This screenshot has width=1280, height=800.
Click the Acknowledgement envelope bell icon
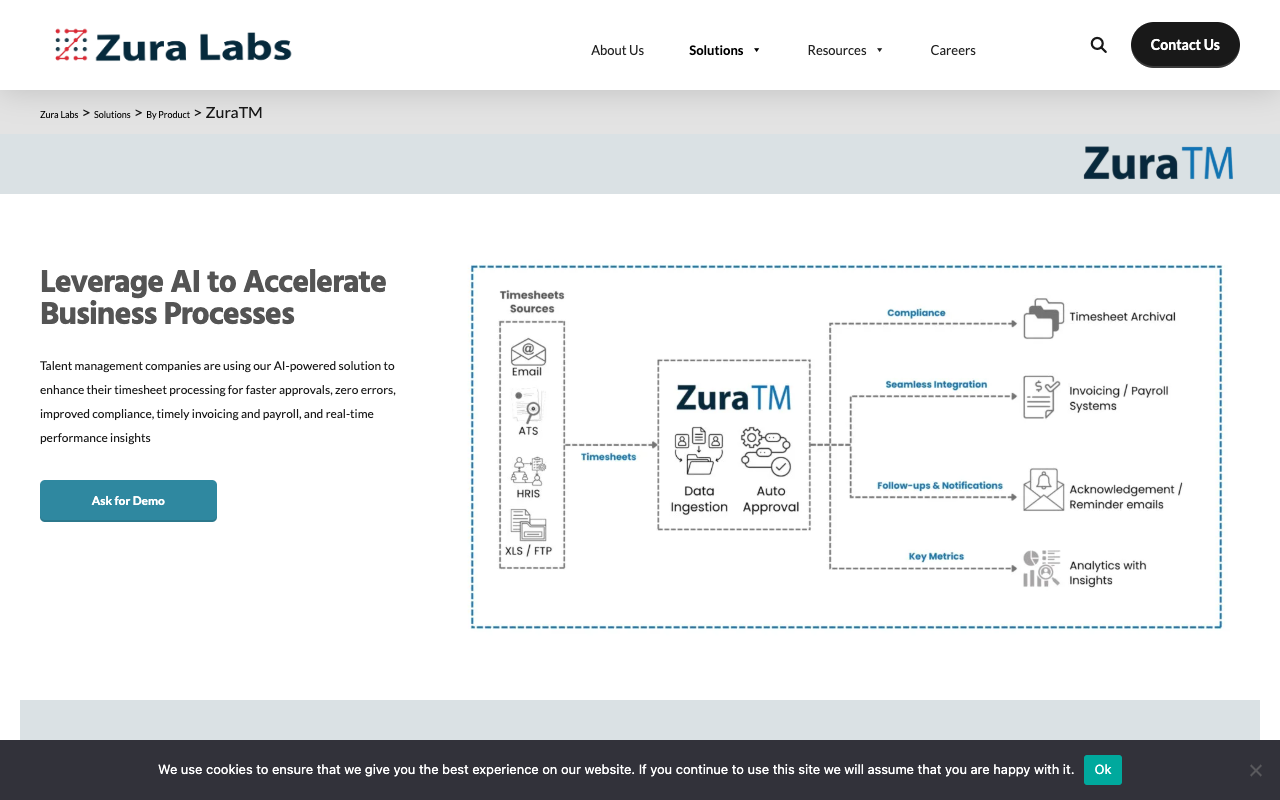point(1043,490)
